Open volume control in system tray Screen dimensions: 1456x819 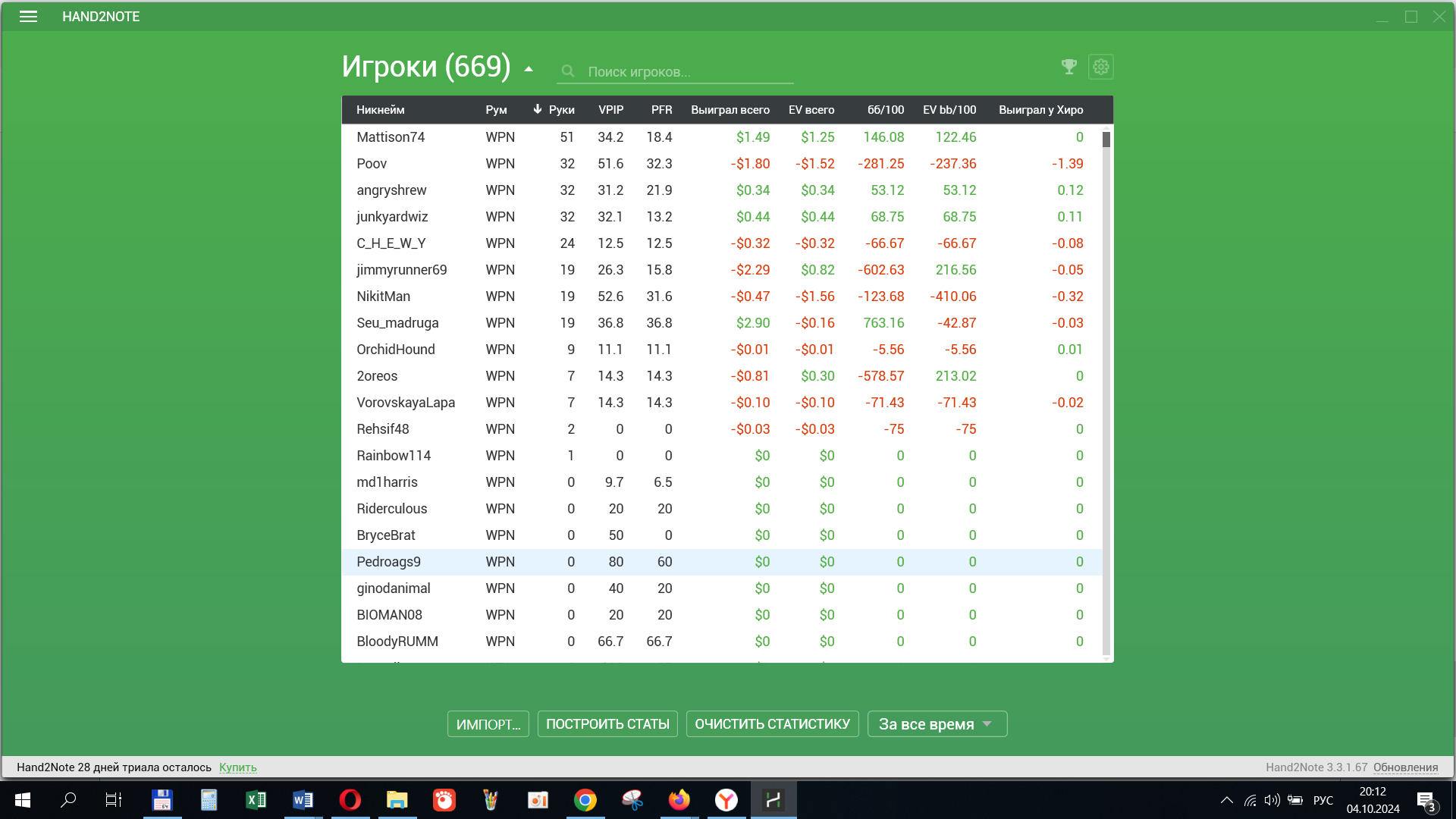click(1272, 800)
